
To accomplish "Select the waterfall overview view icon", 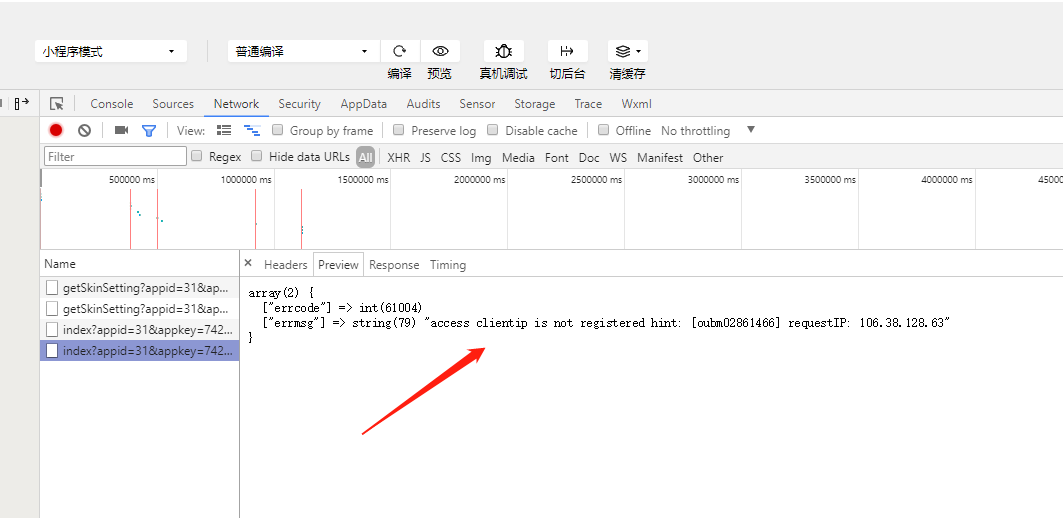I will [252, 130].
